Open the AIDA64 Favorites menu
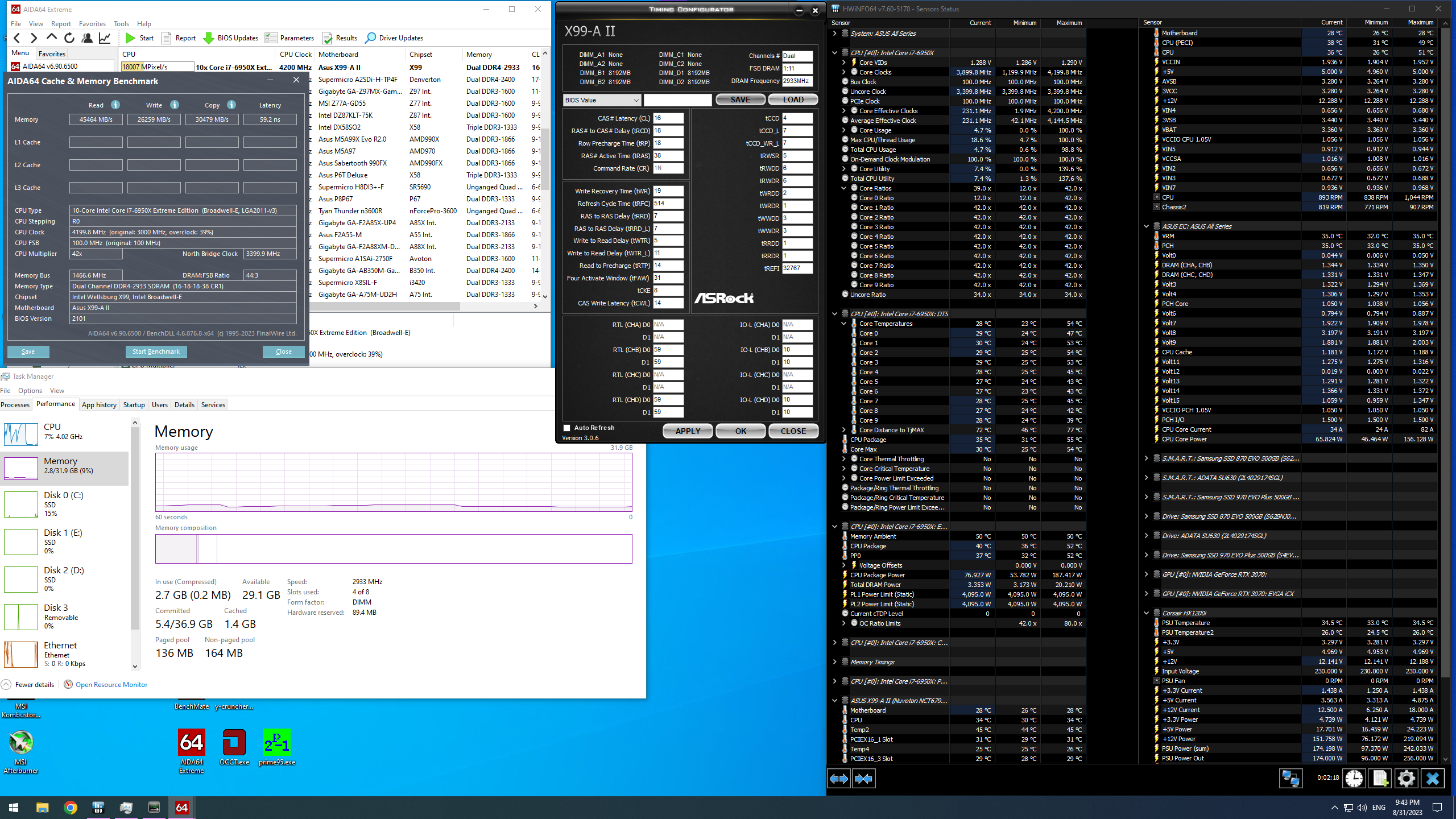The image size is (1456, 819). [x=92, y=24]
